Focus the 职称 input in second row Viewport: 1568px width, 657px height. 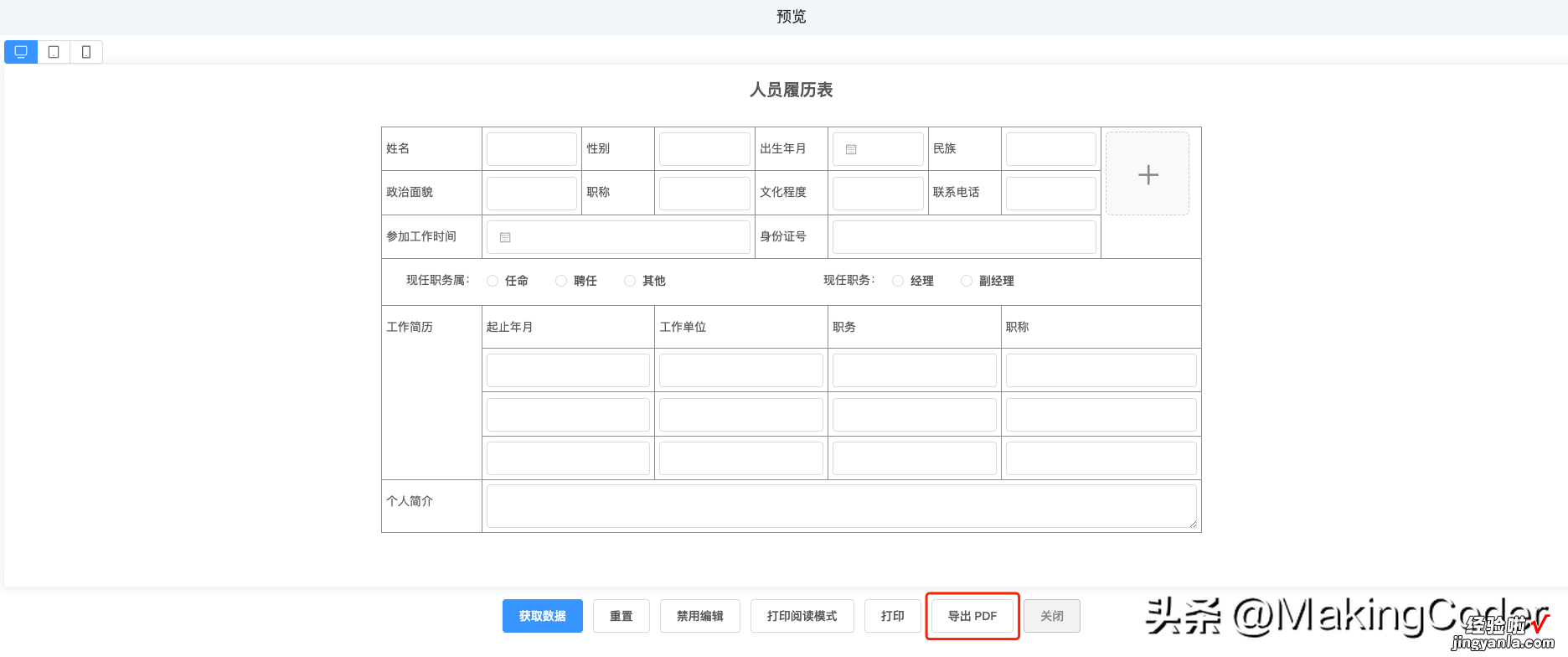point(704,193)
